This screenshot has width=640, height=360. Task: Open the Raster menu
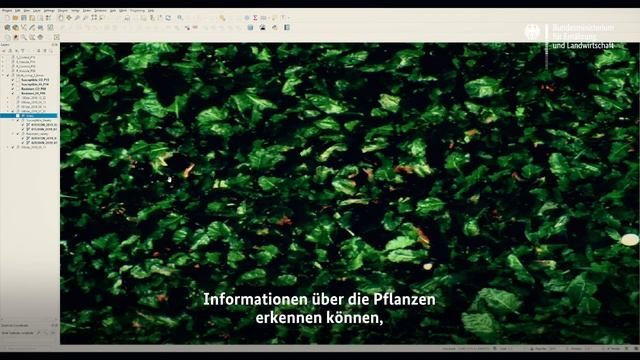click(x=87, y=11)
